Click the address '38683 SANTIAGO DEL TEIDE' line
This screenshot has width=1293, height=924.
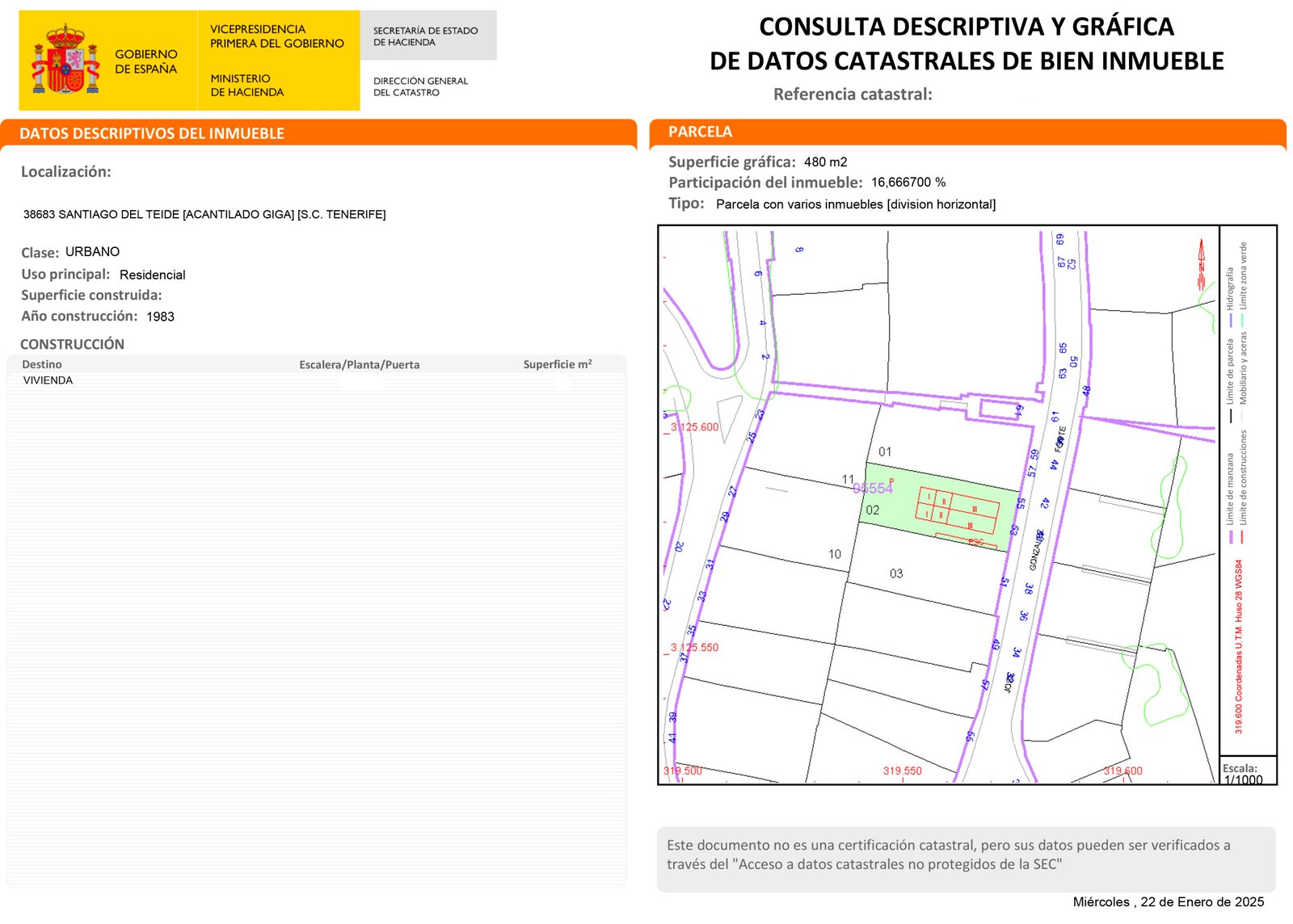point(204,214)
